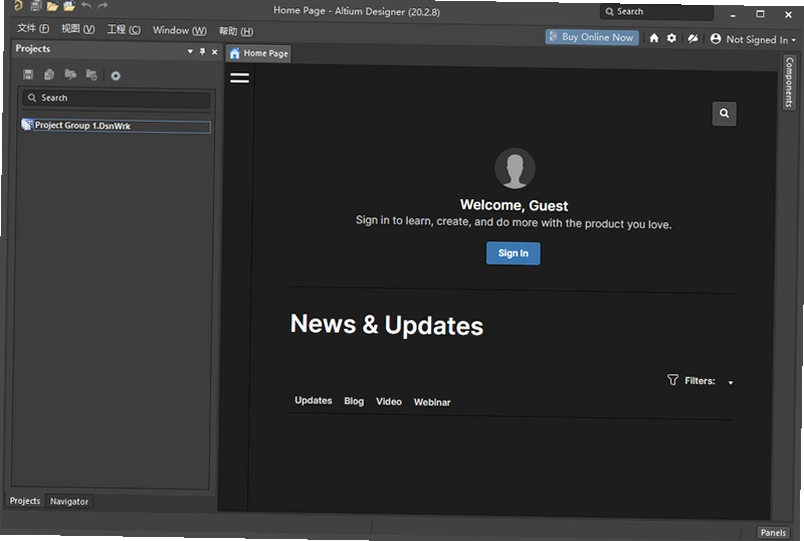Image resolution: width=804 pixels, height=541 pixels.
Task: Click the News & Updates heading
Action: coord(387,325)
